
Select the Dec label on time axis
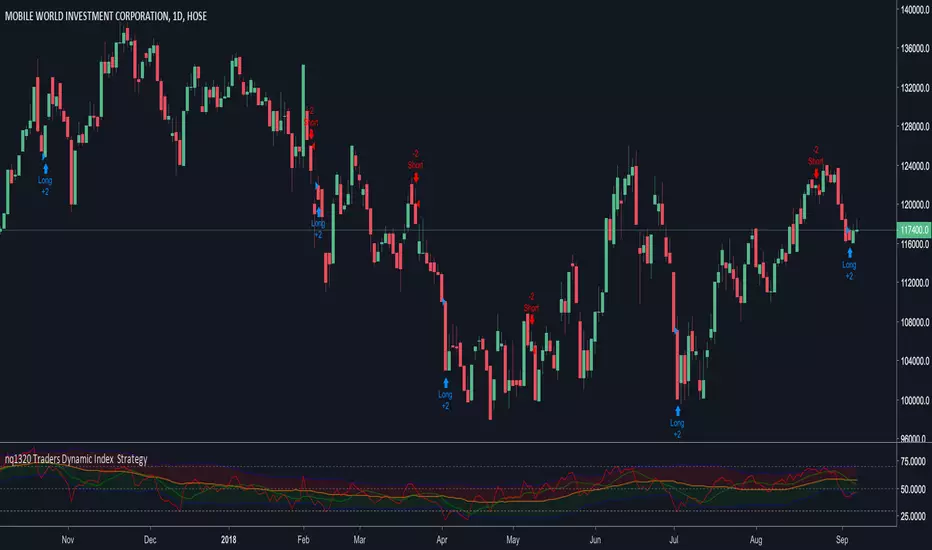150,540
